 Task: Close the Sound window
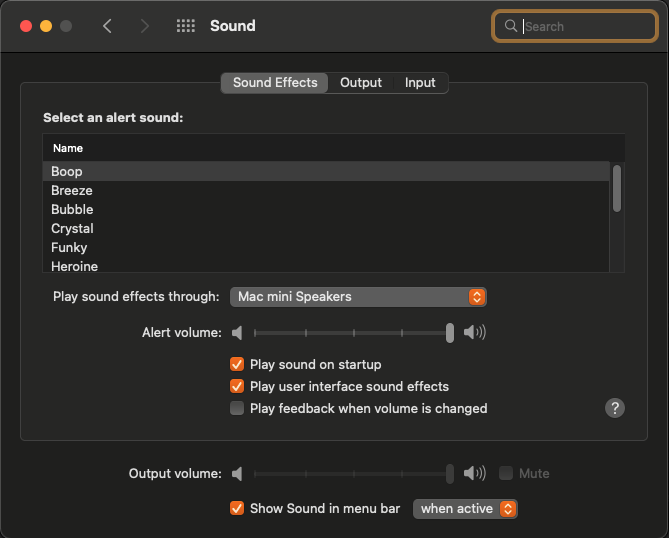pyautogui.click(x=26, y=26)
